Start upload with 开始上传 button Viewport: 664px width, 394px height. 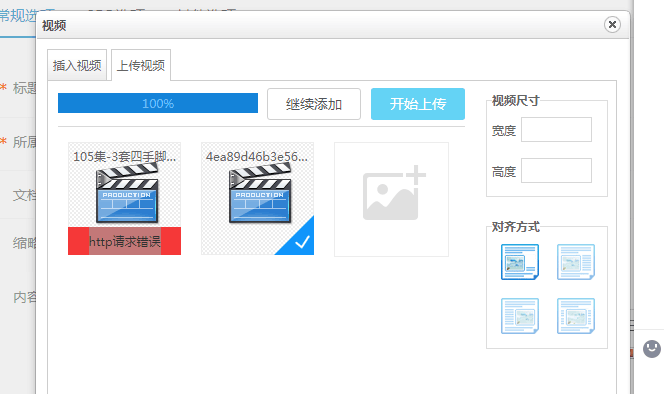pyautogui.click(x=418, y=104)
